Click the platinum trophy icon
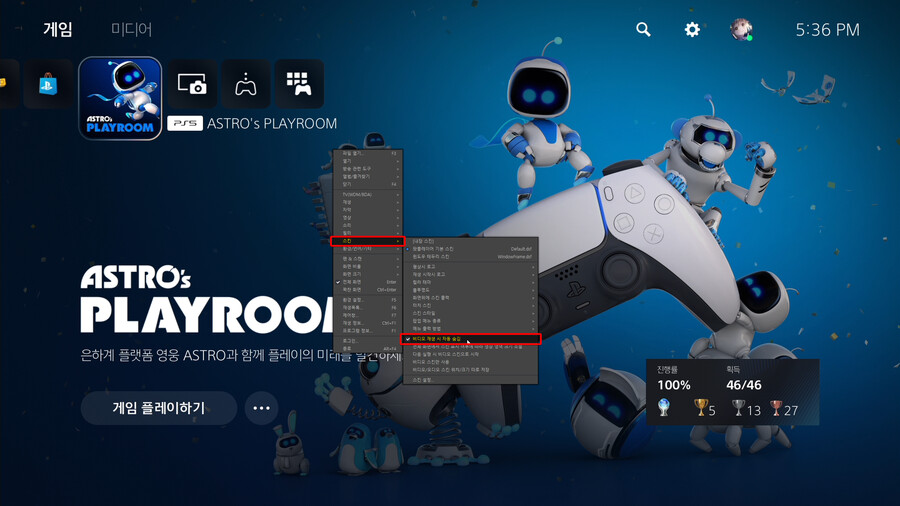This screenshot has width=900, height=506. (x=664, y=407)
